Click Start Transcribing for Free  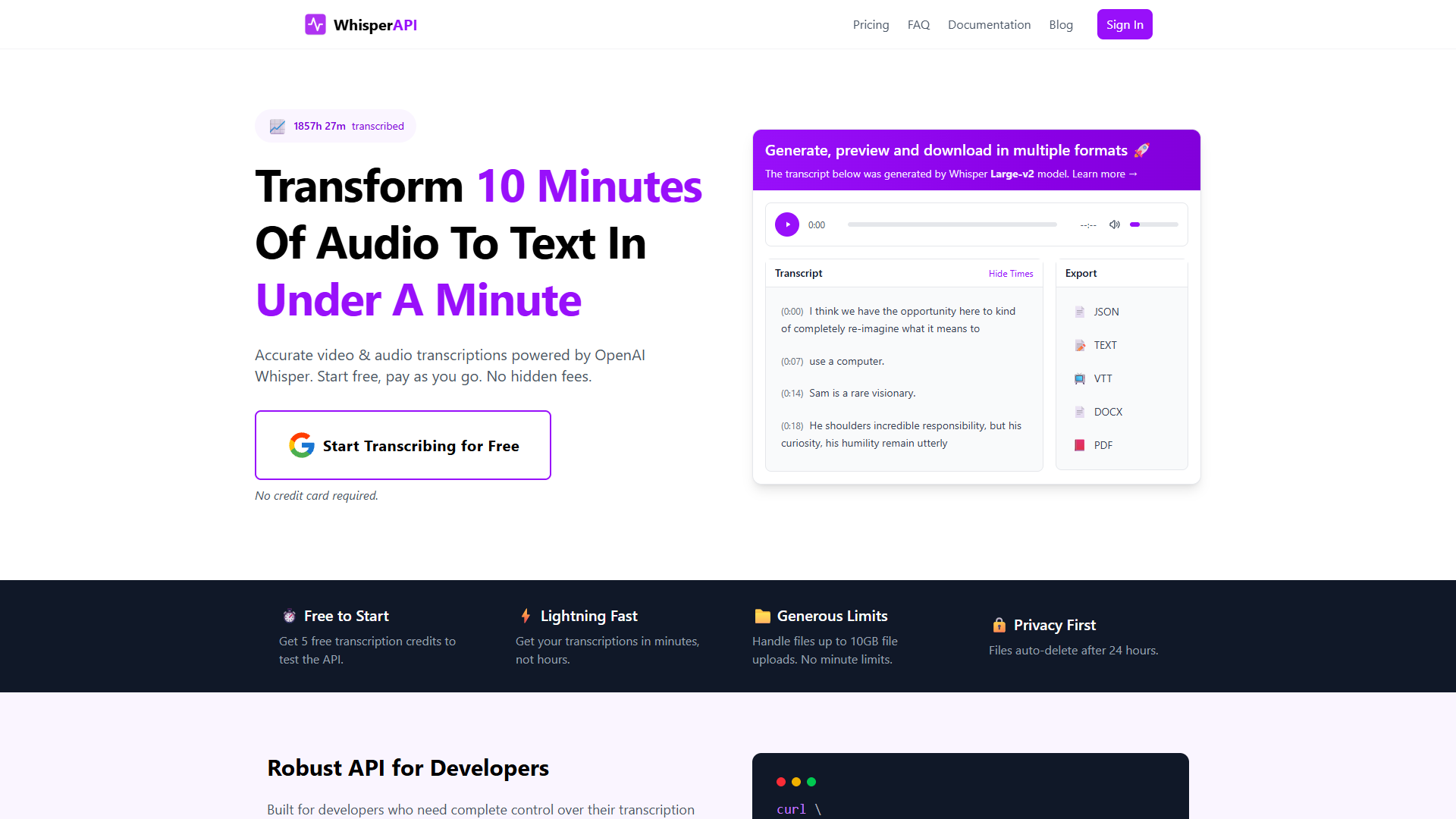(403, 445)
